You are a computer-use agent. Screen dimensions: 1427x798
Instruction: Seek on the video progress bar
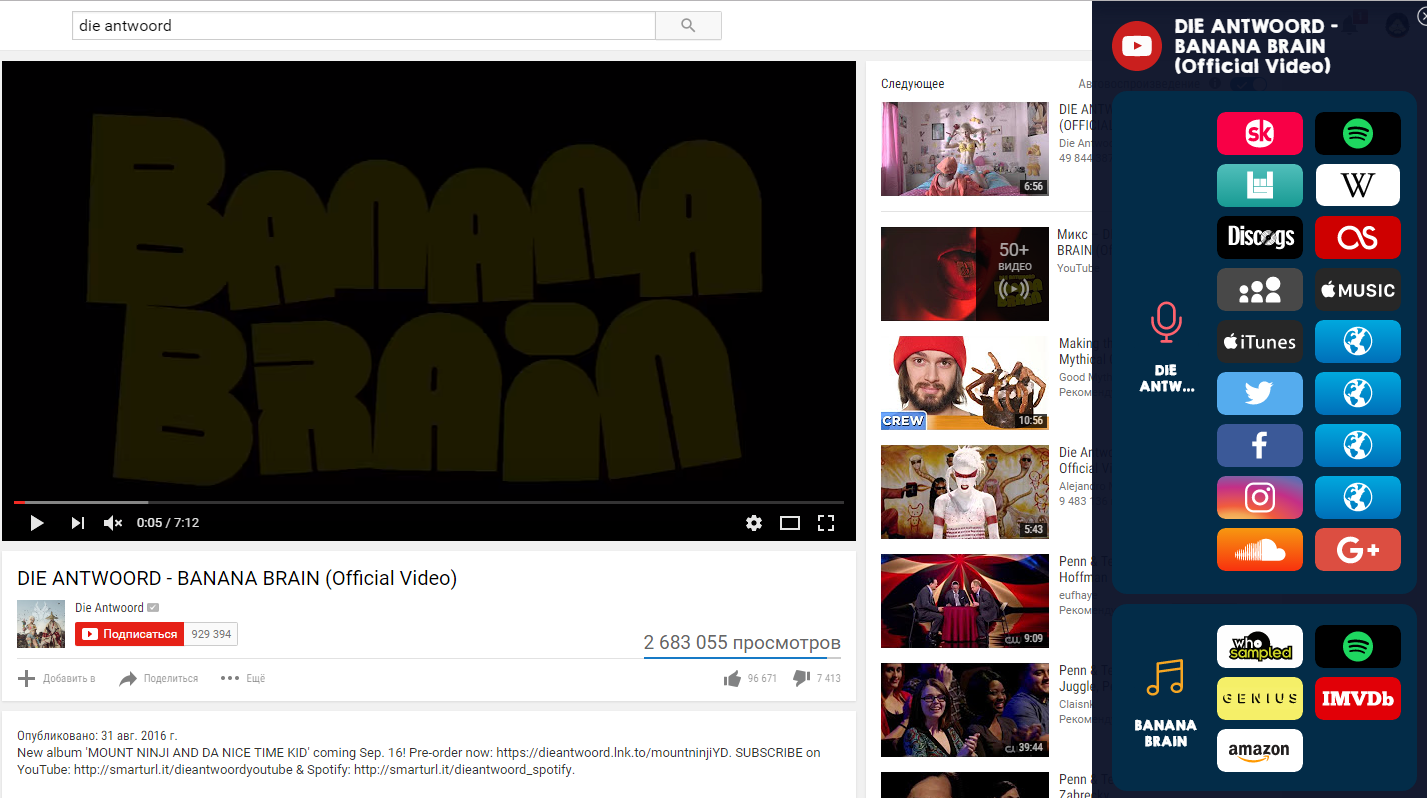click(x=429, y=502)
